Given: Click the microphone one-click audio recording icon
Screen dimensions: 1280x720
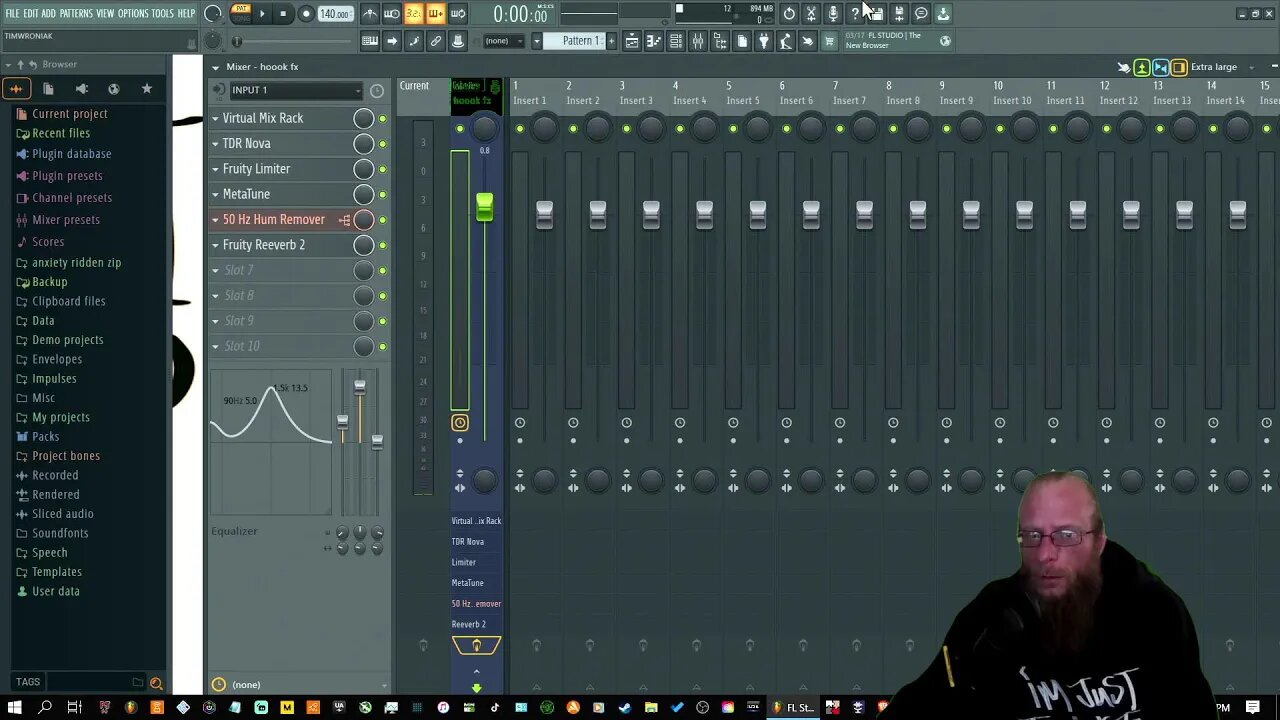Looking at the screenshot, I should tap(833, 14).
